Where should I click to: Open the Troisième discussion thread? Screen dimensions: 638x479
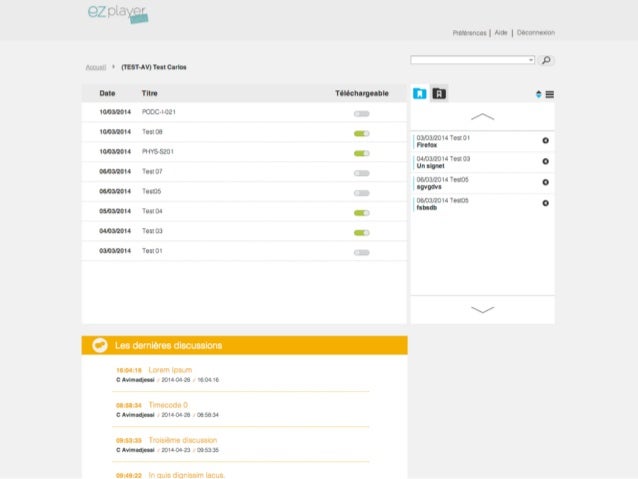pos(183,440)
